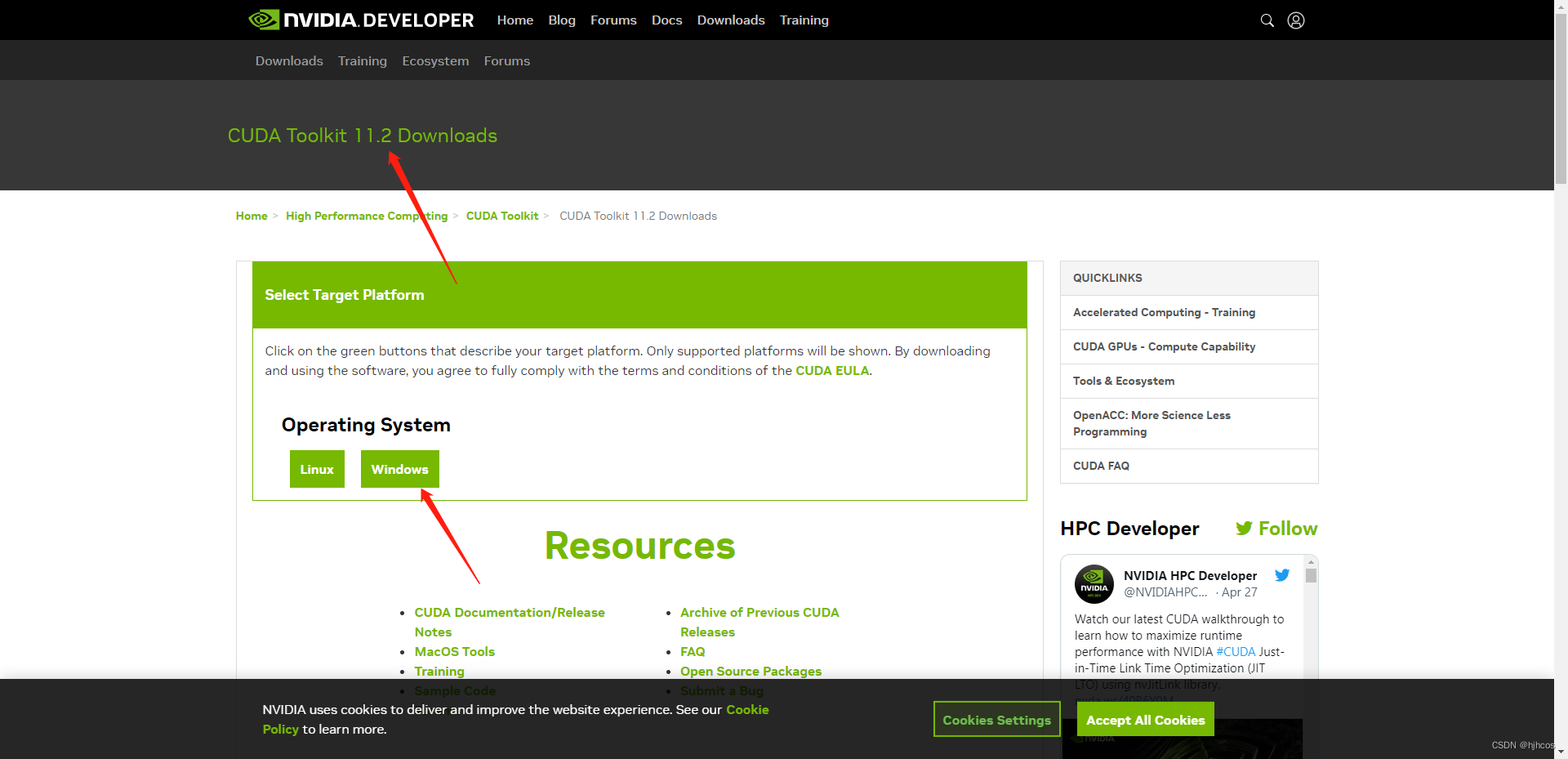Image resolution: width=1568 pixels, height=759 pixels.
Task: Open MacOS Tools resource link
Action: click(455, 651)
